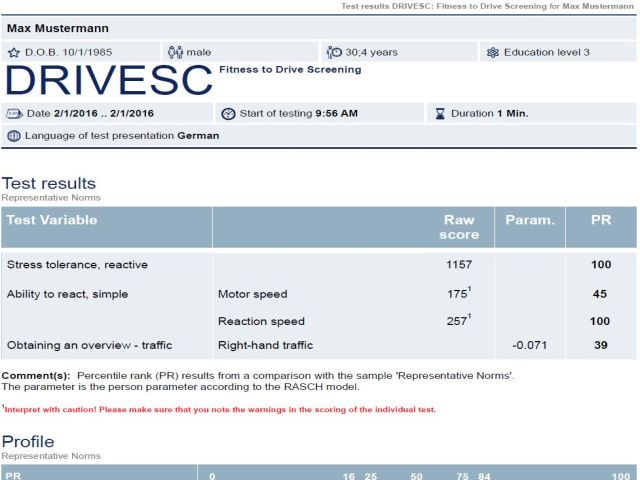Click the Max Mustermann name header
Image resolution: width=640 pixels, height=480 pixels.
58,28
